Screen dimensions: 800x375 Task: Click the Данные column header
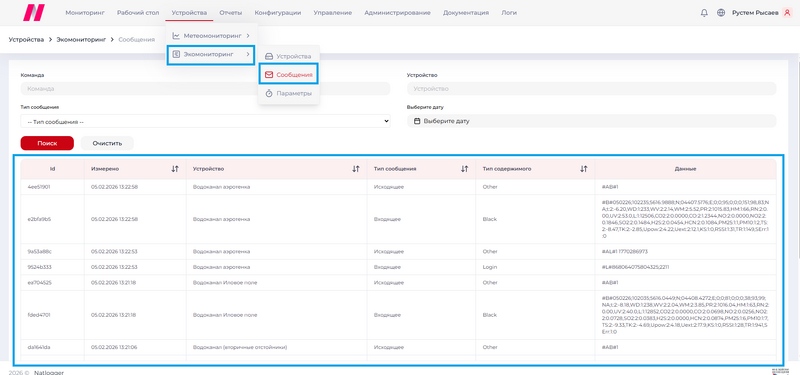[686, 169]
